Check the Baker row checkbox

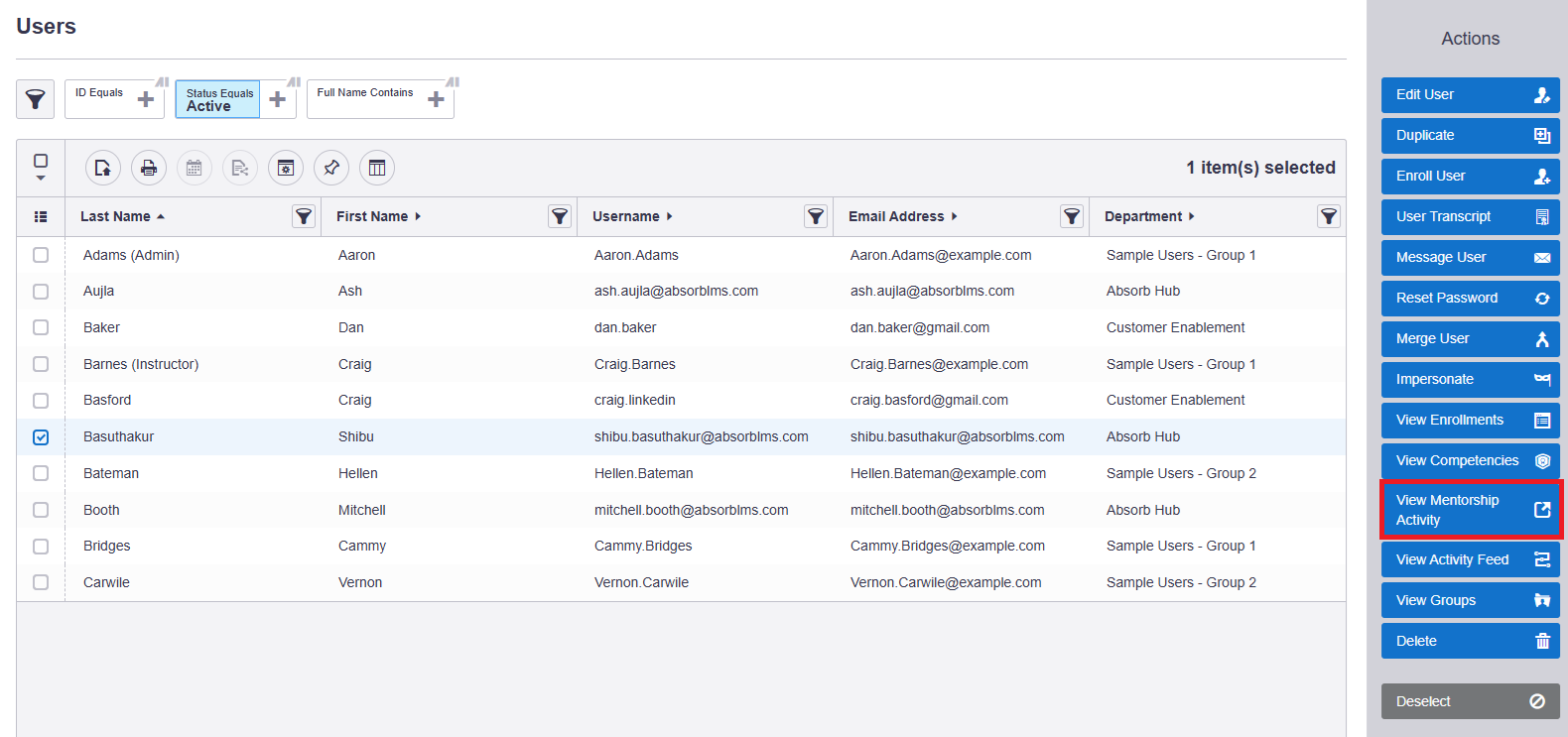tap(41, 327)
